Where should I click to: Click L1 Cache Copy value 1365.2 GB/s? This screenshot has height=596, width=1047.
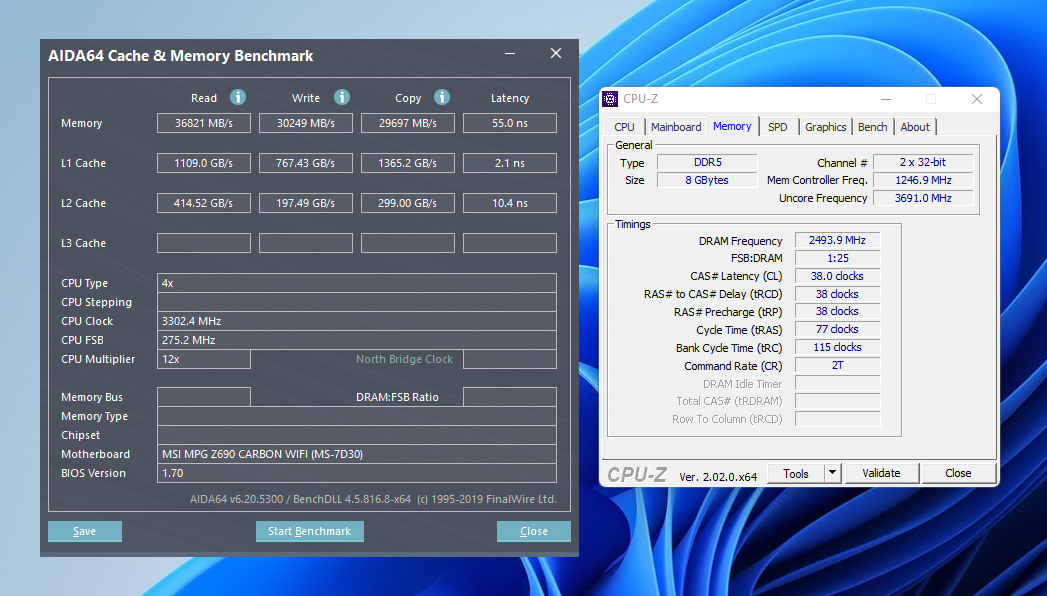(408, 163)
